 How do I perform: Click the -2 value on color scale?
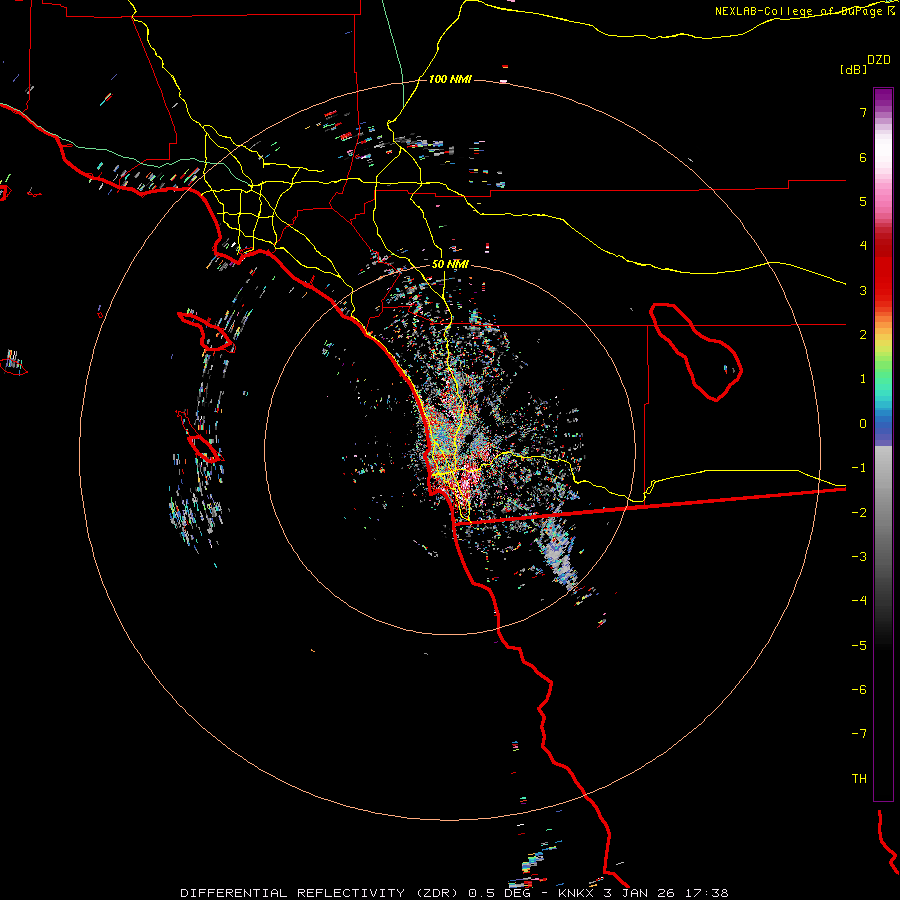[859, 512]
